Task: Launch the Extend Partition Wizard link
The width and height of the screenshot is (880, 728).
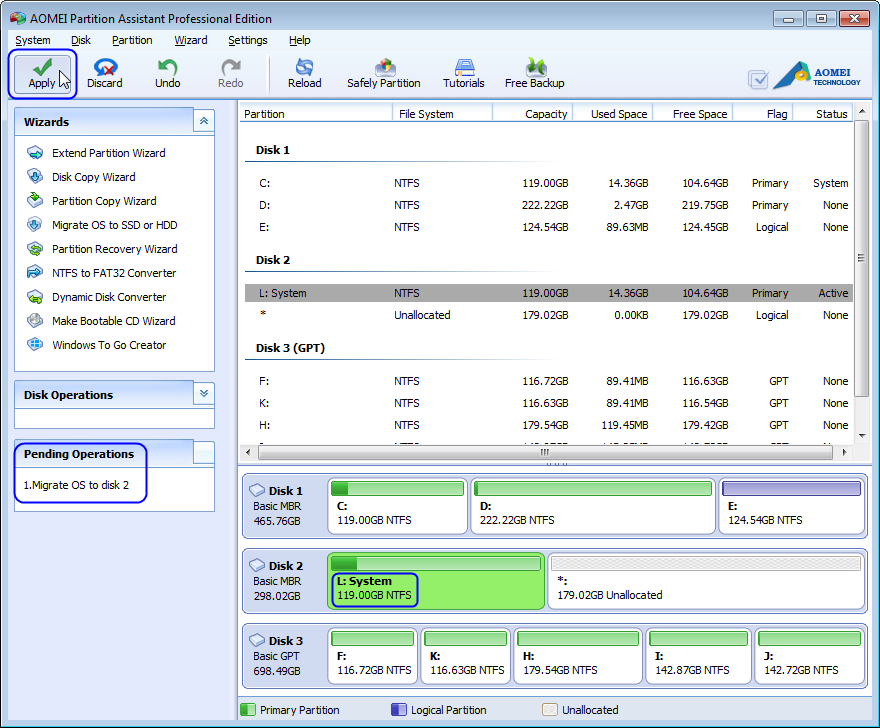Action: pos(108,153)
